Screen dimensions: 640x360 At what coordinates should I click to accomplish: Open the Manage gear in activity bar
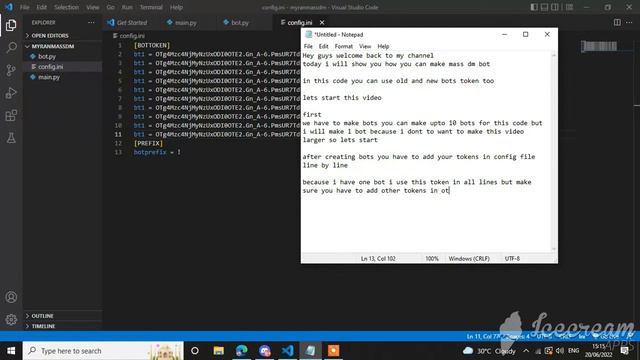(11, 319)
